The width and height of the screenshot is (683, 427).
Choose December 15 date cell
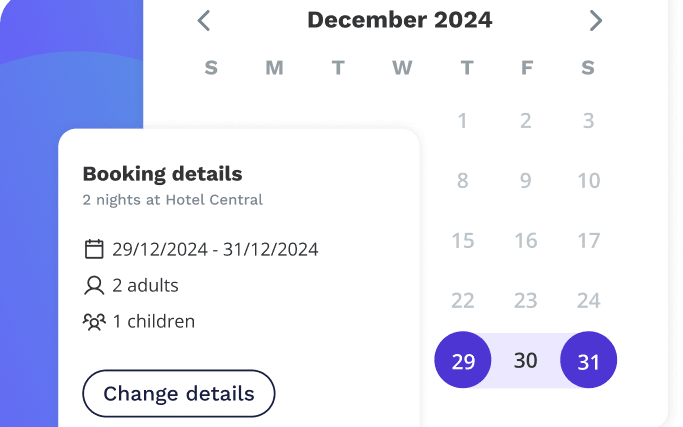pyautogui.click(x=463, y=241)
